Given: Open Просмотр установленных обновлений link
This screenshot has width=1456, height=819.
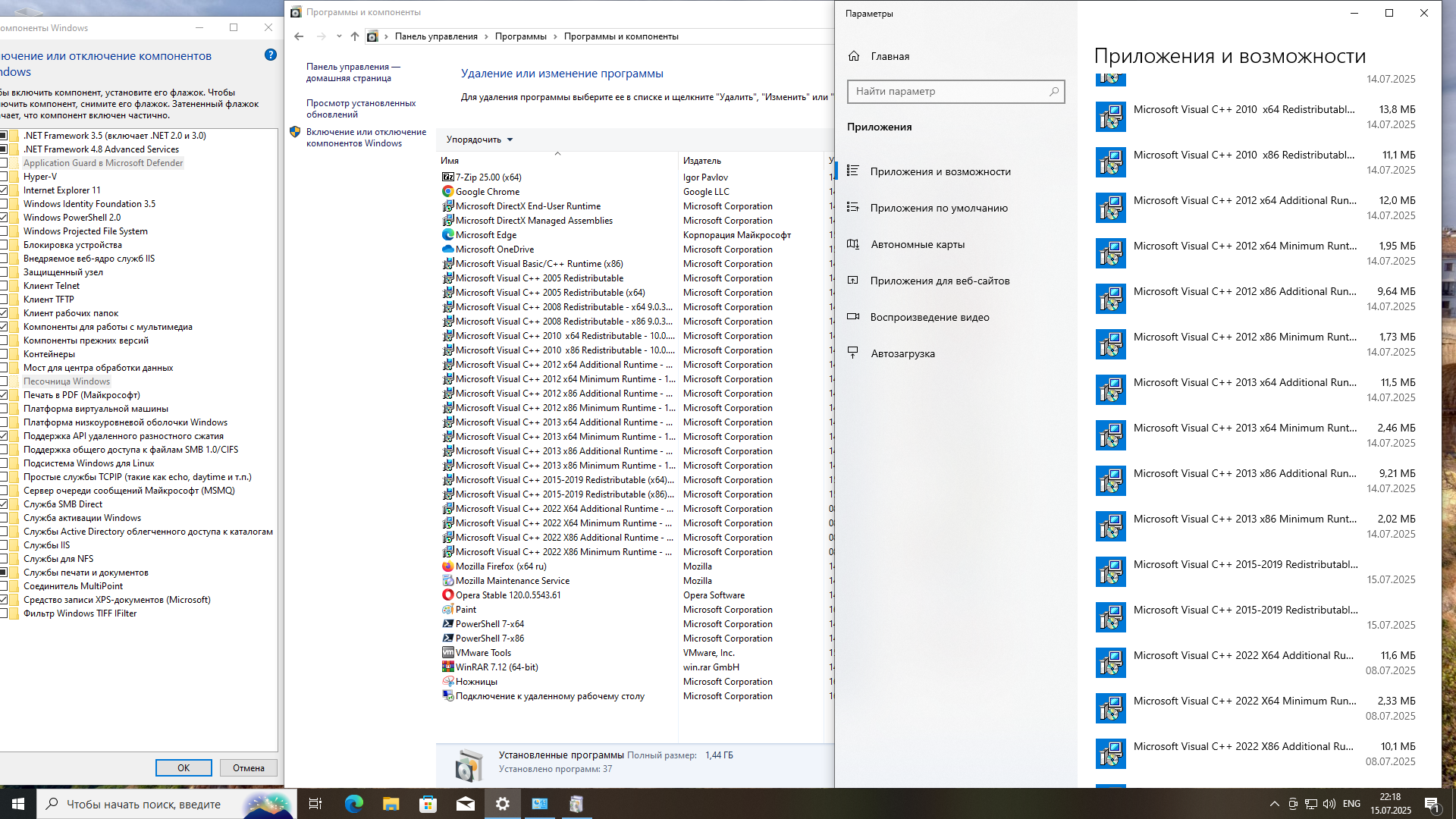Looking at the screenshot, I should click(361, 108).
